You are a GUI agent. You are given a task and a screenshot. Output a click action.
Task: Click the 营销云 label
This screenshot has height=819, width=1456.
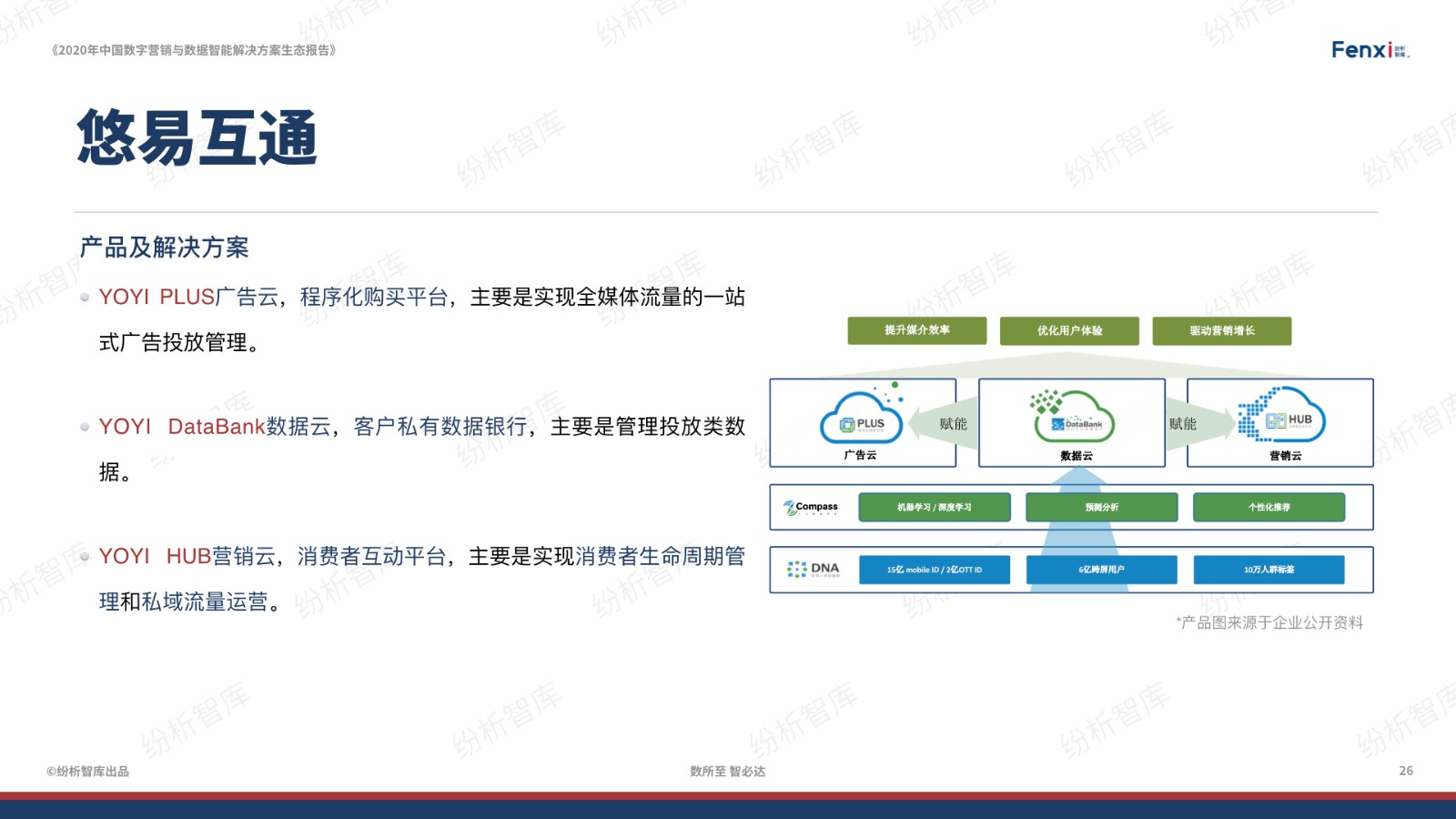pos(1285,456)
